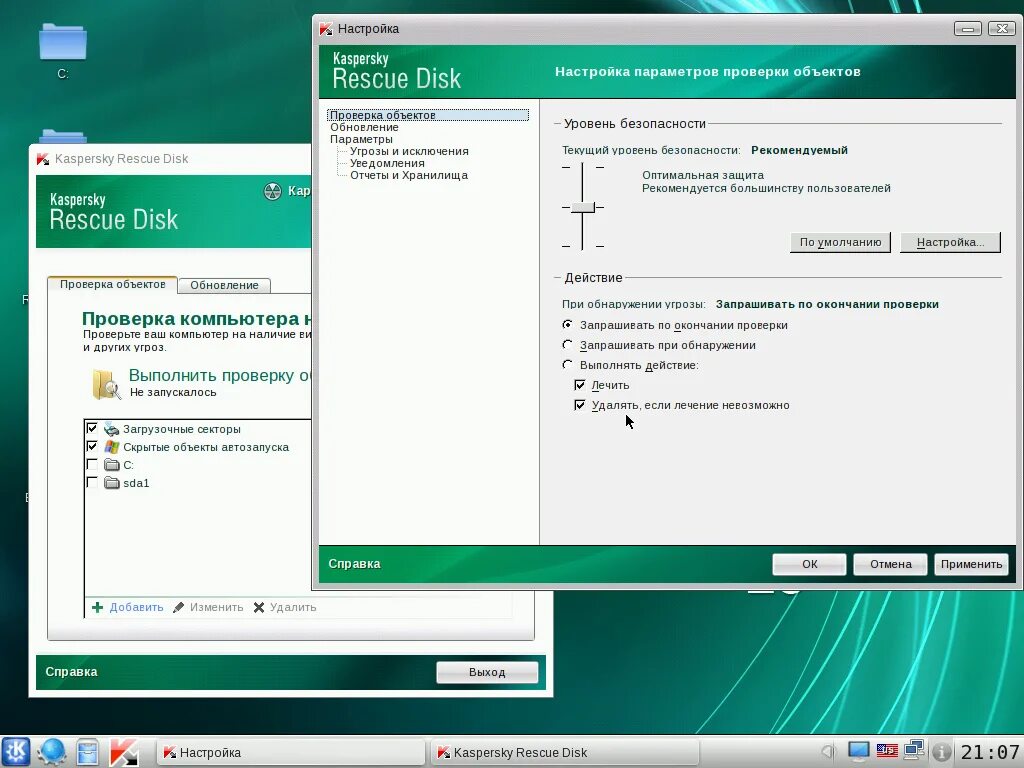Click 'Отмена' to cancel settings
This screenshot has width=1024, height=768.
[x=890, y=564]
